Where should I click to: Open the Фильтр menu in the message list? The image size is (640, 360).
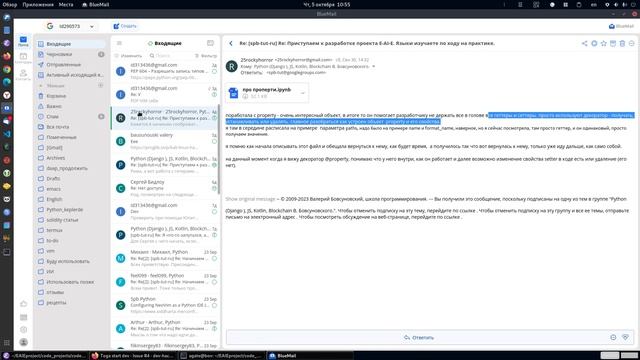point(206,56)
